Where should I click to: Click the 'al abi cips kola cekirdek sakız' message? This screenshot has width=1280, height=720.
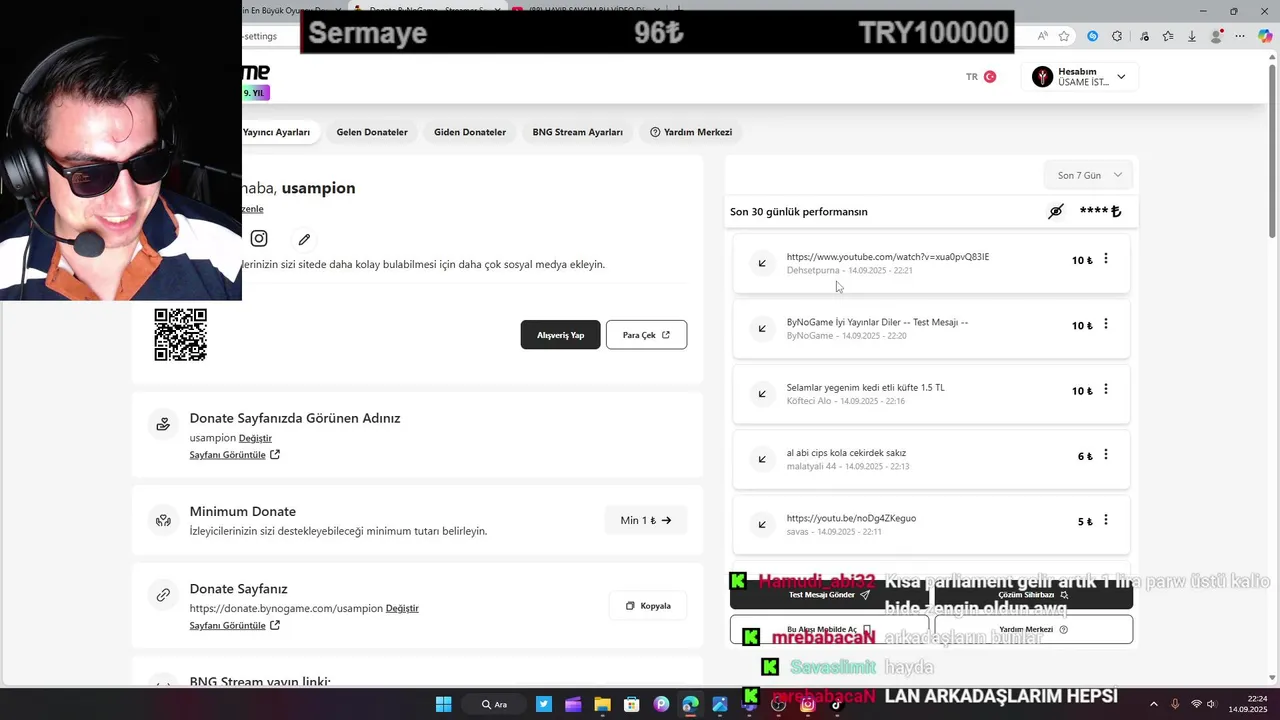pyautogui.click(x=846, y=453)
